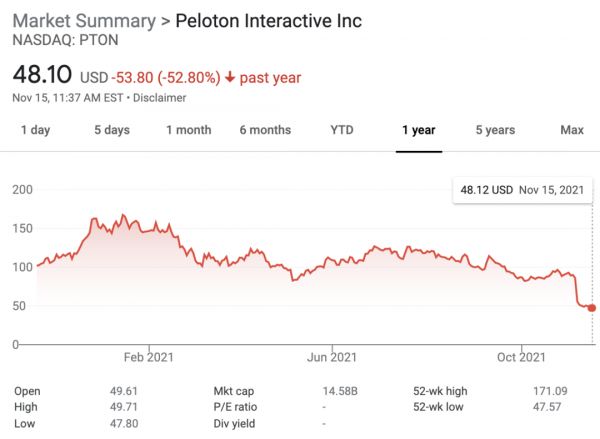This screenshot has height=439, width=600.
Task: Click the active 1 year tab
Action: 418,130
